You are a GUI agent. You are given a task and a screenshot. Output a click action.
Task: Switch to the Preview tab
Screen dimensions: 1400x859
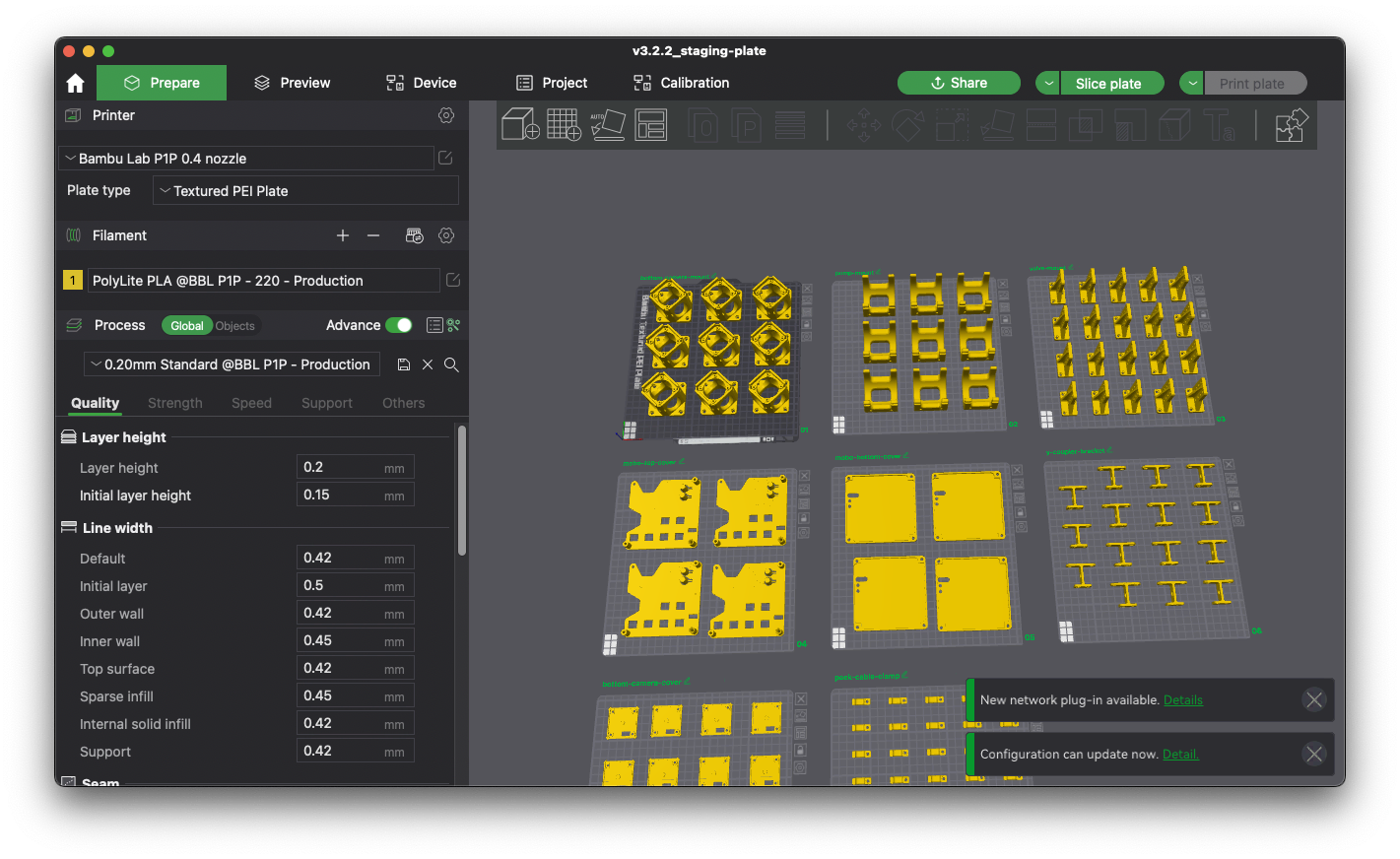[292, 83]
